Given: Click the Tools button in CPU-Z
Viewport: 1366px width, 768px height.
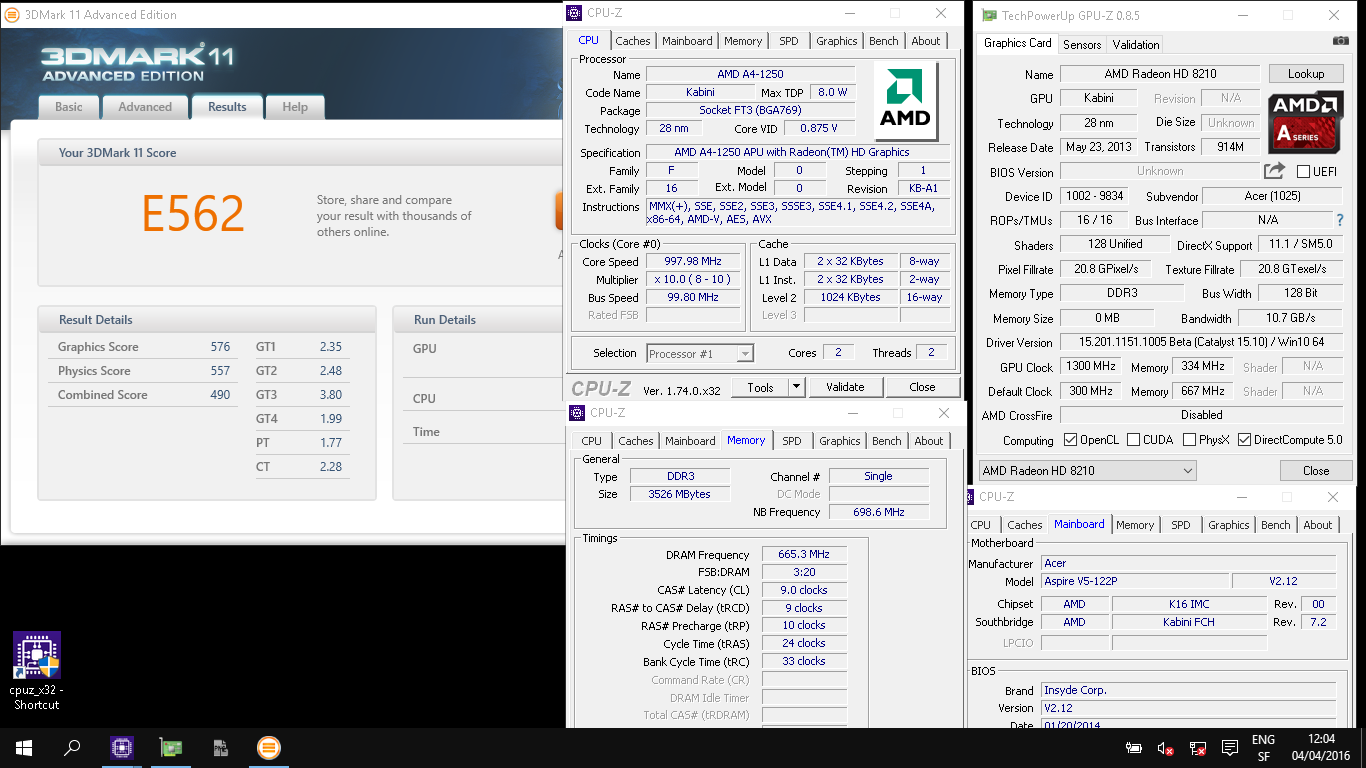Looking at the screenshot, I should [x=760, y=387].
